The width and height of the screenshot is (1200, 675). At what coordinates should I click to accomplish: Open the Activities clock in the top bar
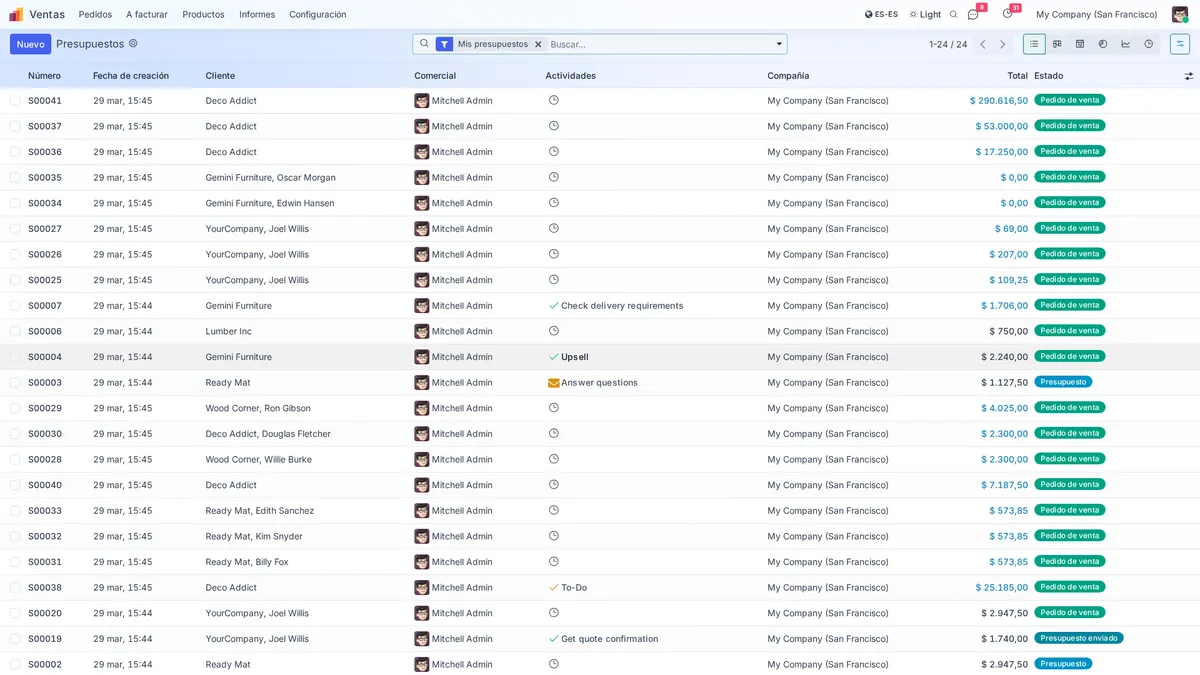pos(1007,14)
